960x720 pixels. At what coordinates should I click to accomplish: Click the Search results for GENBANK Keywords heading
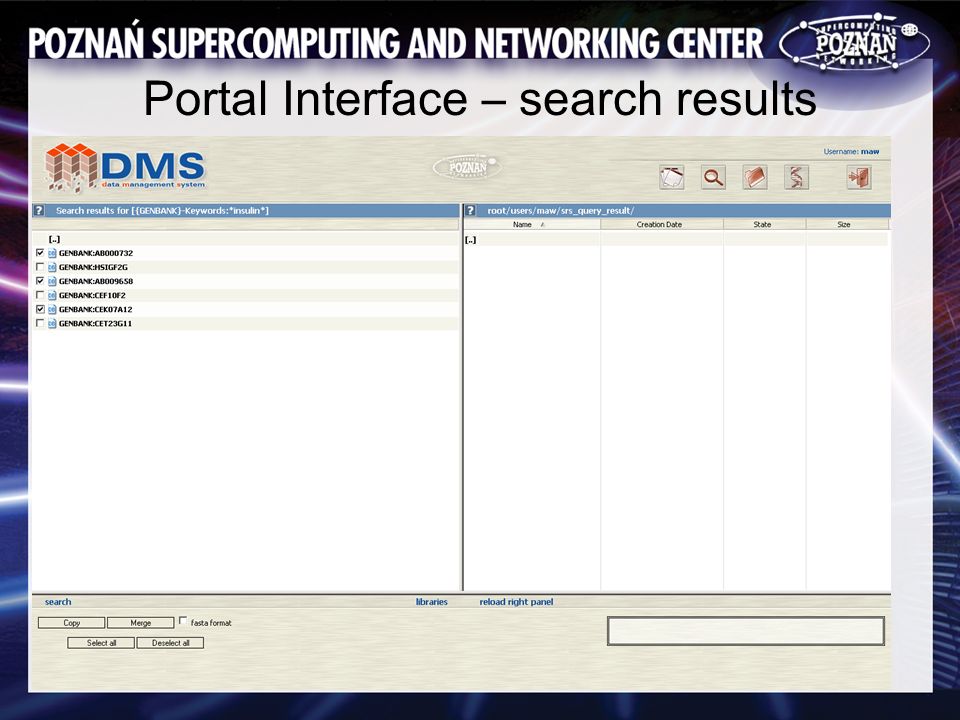click(x=162, y=211)
